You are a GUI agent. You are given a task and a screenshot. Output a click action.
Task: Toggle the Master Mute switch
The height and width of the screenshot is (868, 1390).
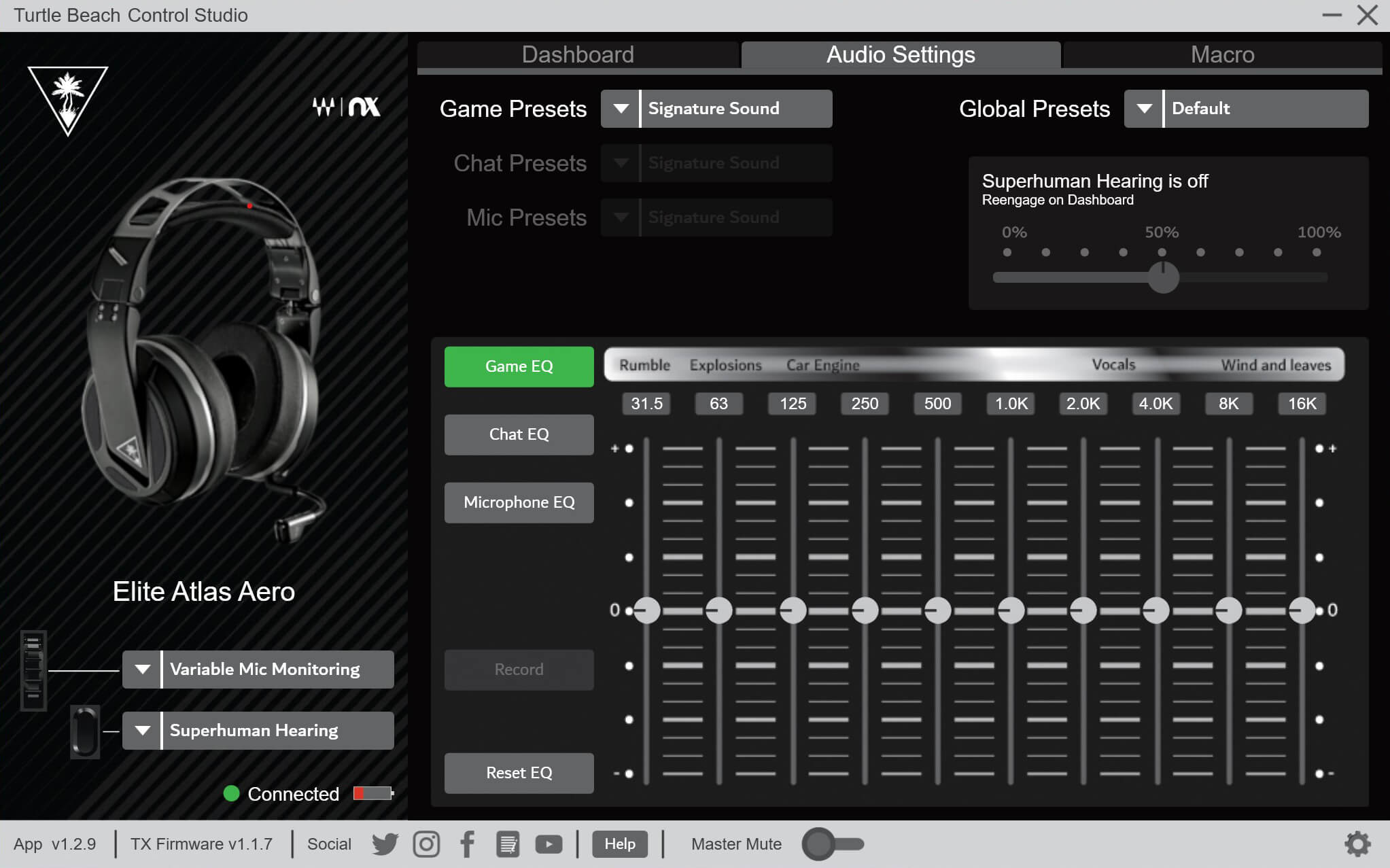pyautogui.click(x=833, y=844)
